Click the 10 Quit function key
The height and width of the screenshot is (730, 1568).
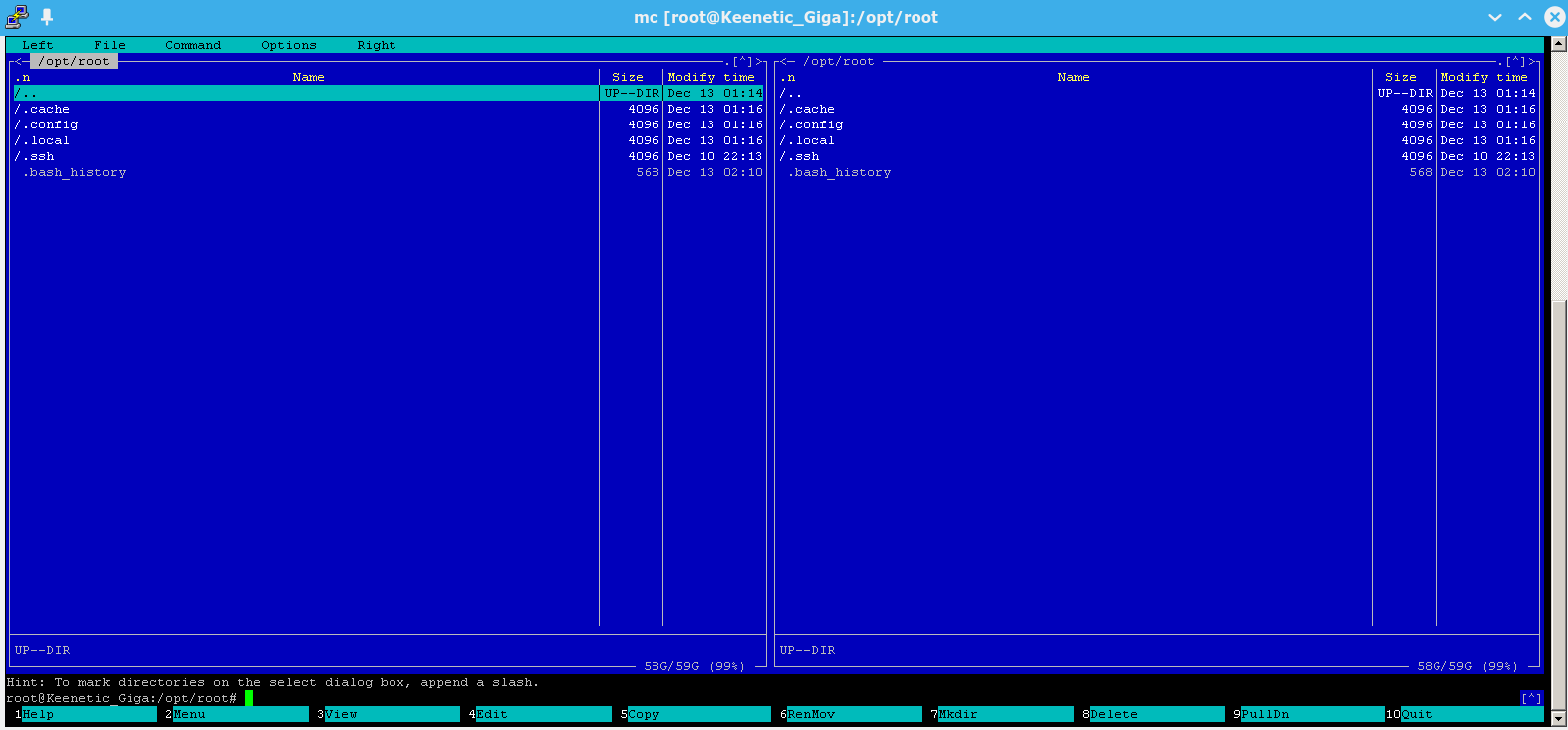click(x=1464, y=714)
